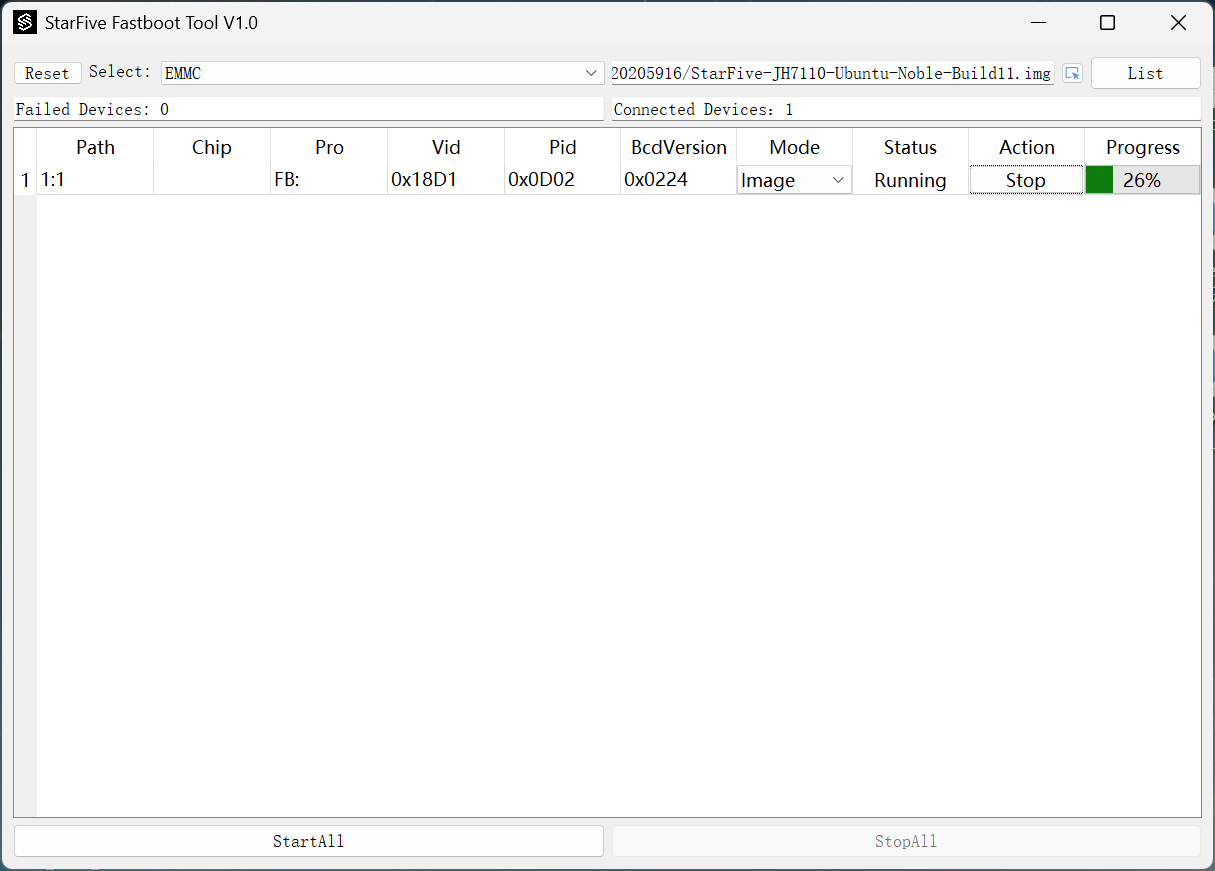Screen dimensions: 1215x871
Task: Open the Image mode dropdown
Action: (794, 180)
